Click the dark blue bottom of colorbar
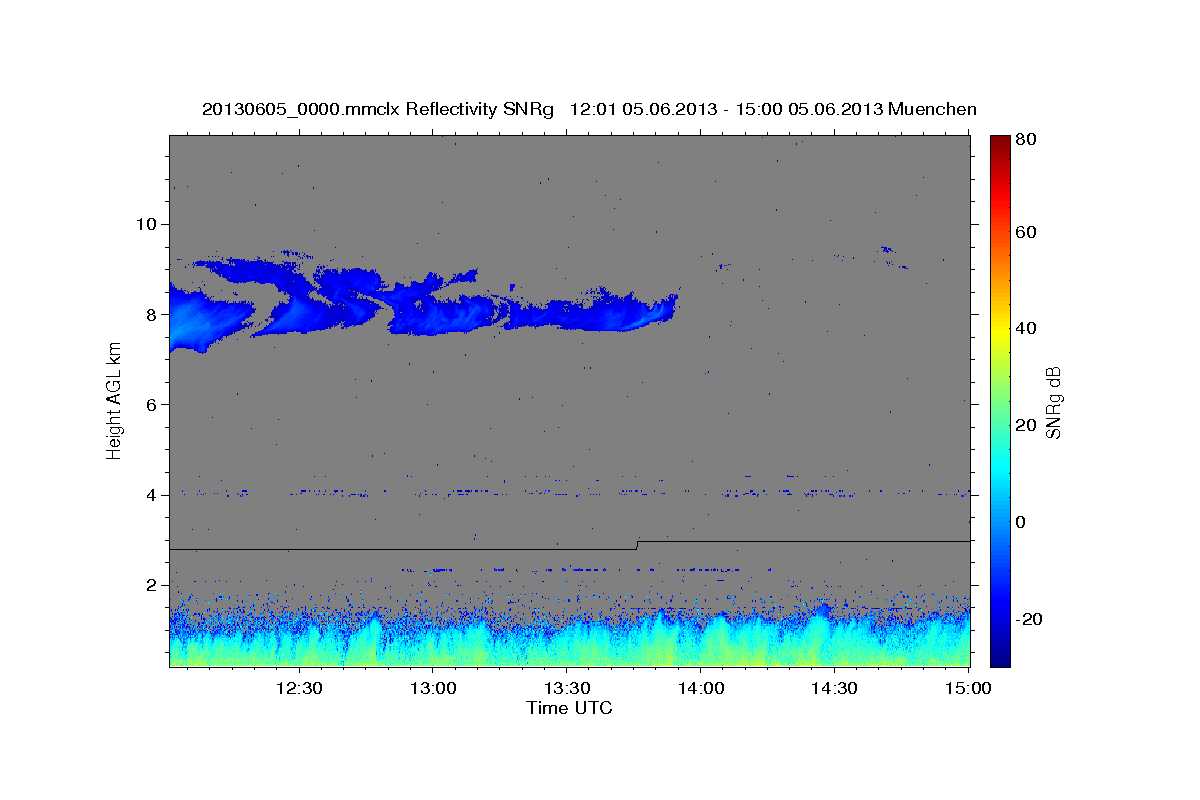Image resolution: width=1200 pixels, height=800 pixels. (x=1000, y=655)
